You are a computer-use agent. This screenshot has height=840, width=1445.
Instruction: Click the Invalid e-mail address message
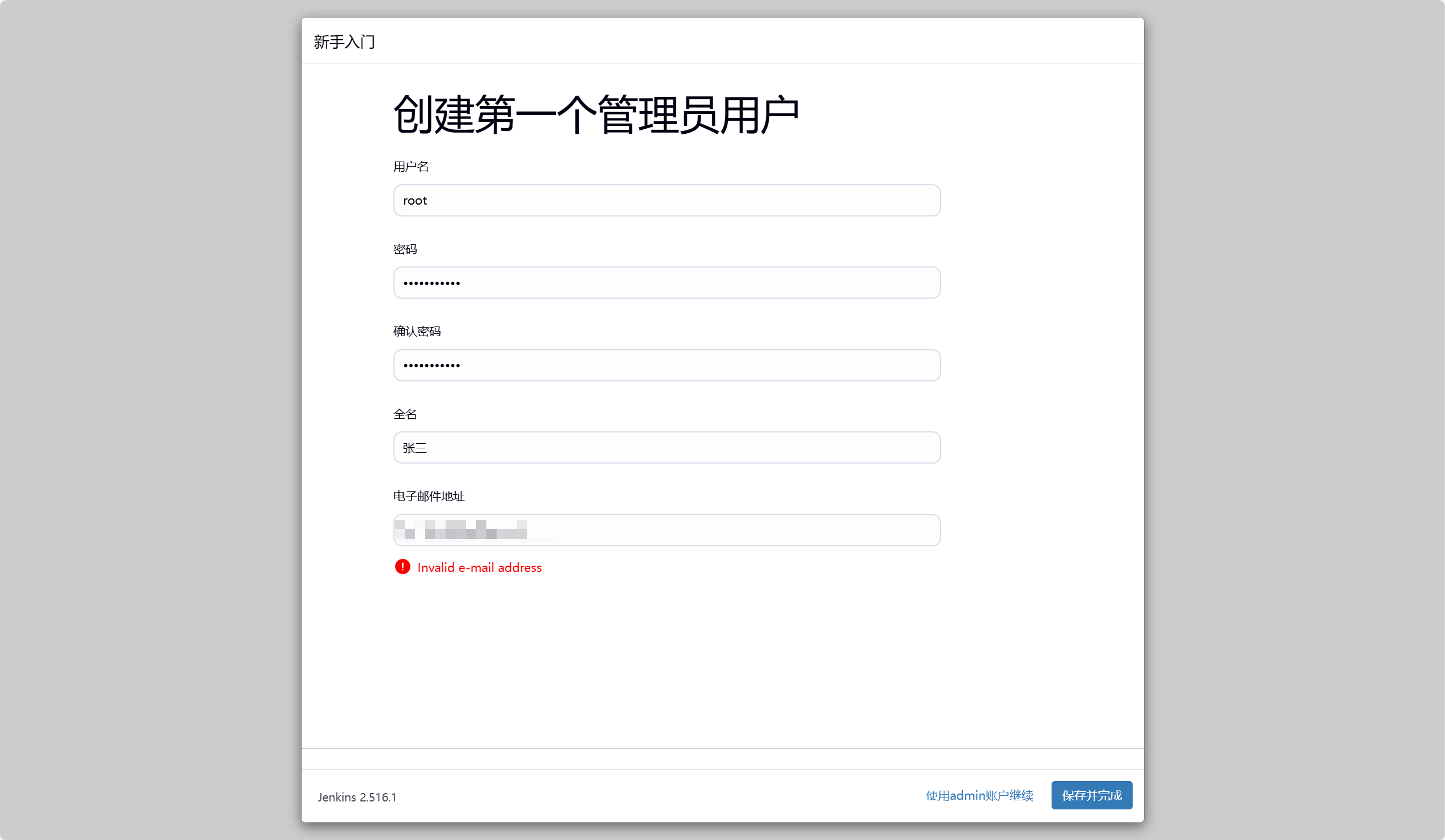tap(480, 567)
